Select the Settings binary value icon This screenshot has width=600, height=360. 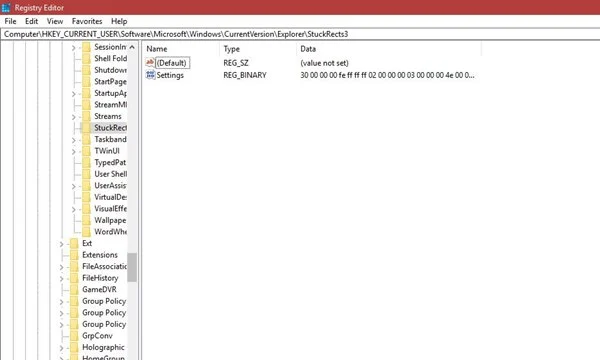(x=150, y=75)
